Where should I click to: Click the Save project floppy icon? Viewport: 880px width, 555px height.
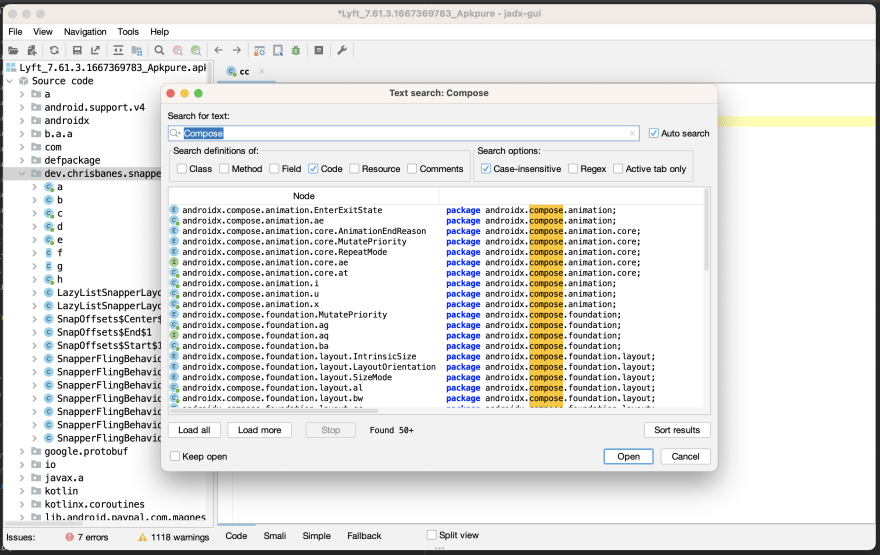(x=77, y=51)
